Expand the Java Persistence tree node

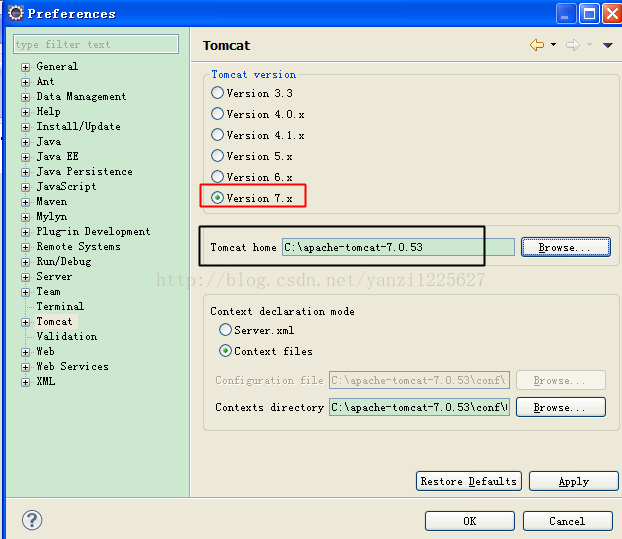click(x=25, y=172)
